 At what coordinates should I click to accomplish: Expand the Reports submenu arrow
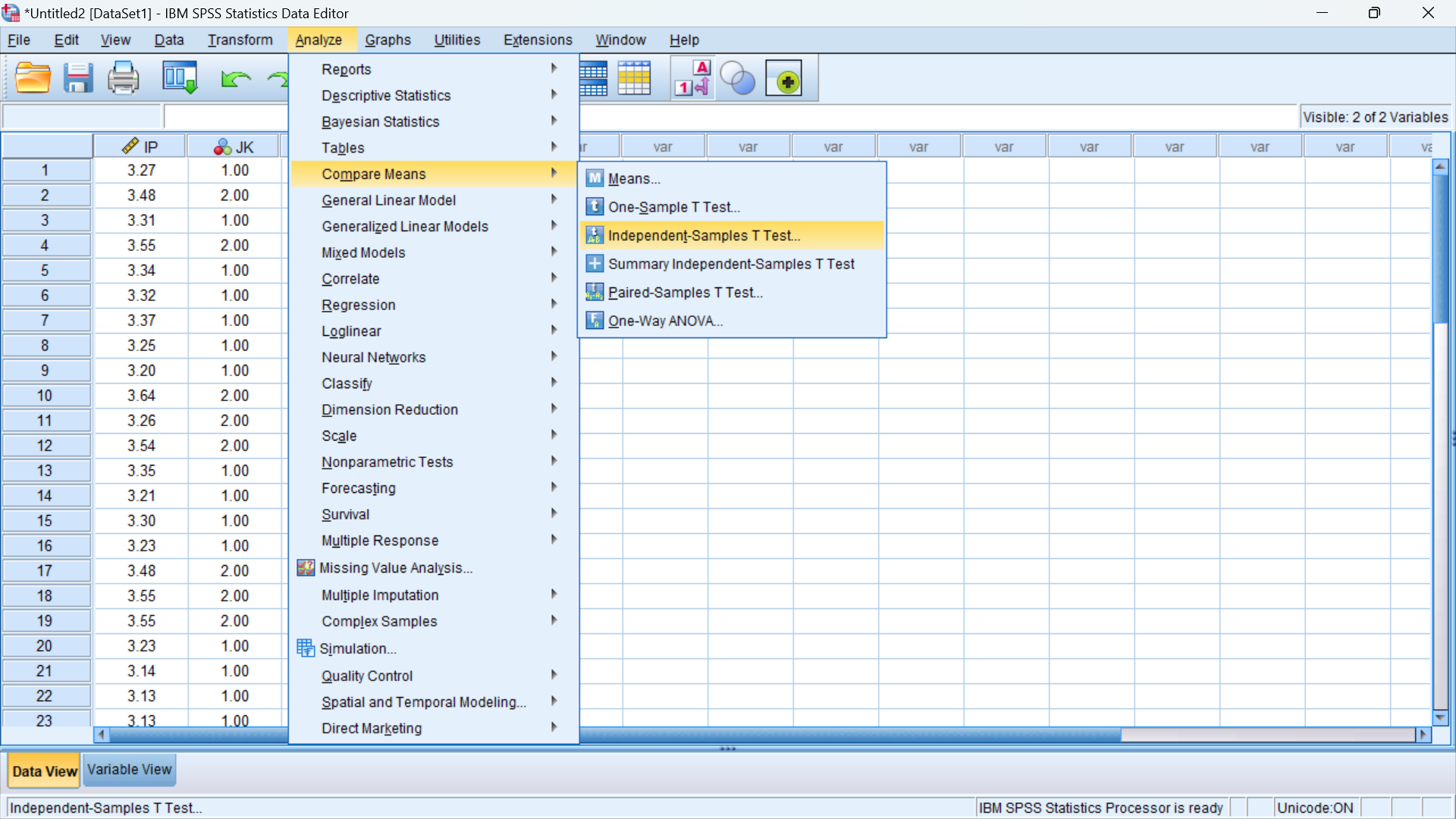click(x=554, y=68)
